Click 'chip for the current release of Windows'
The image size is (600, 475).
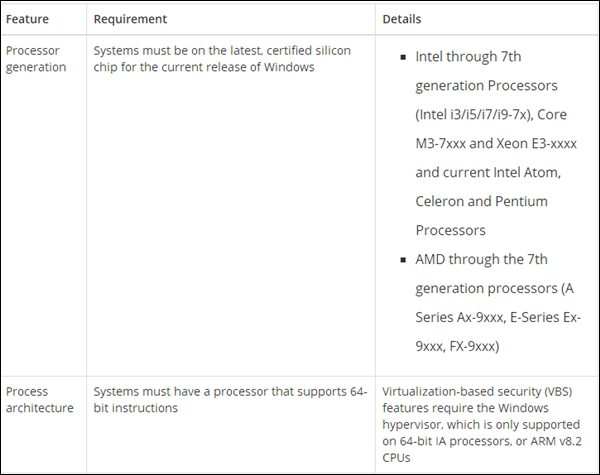click(x=204, y=67)
